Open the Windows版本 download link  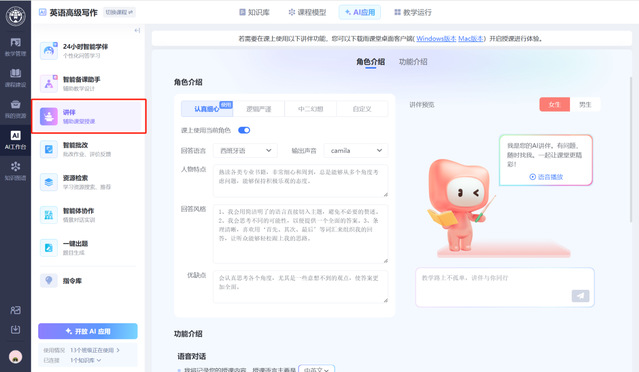click(436, 39)
